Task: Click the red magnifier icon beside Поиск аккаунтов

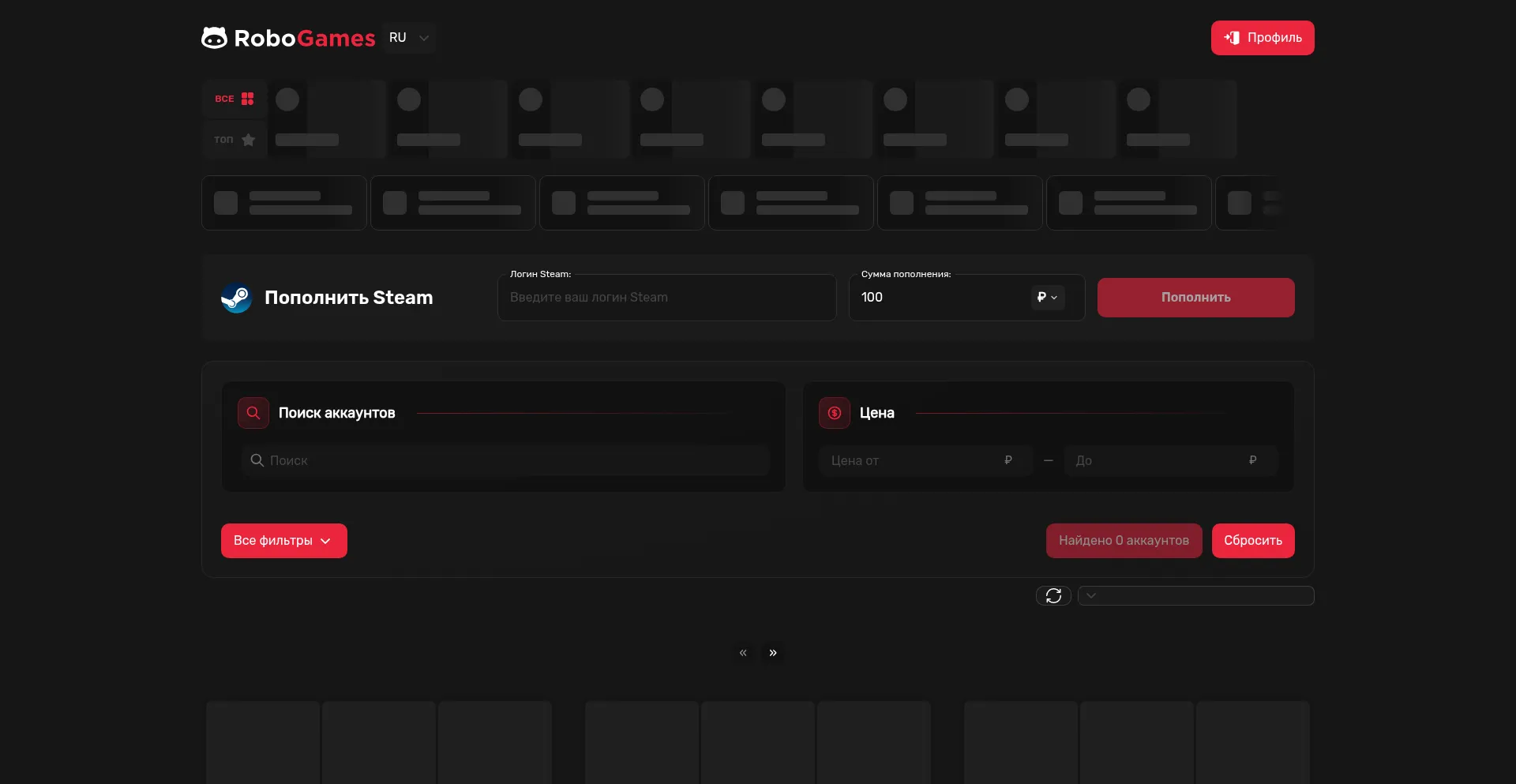Action: point(253,413)
